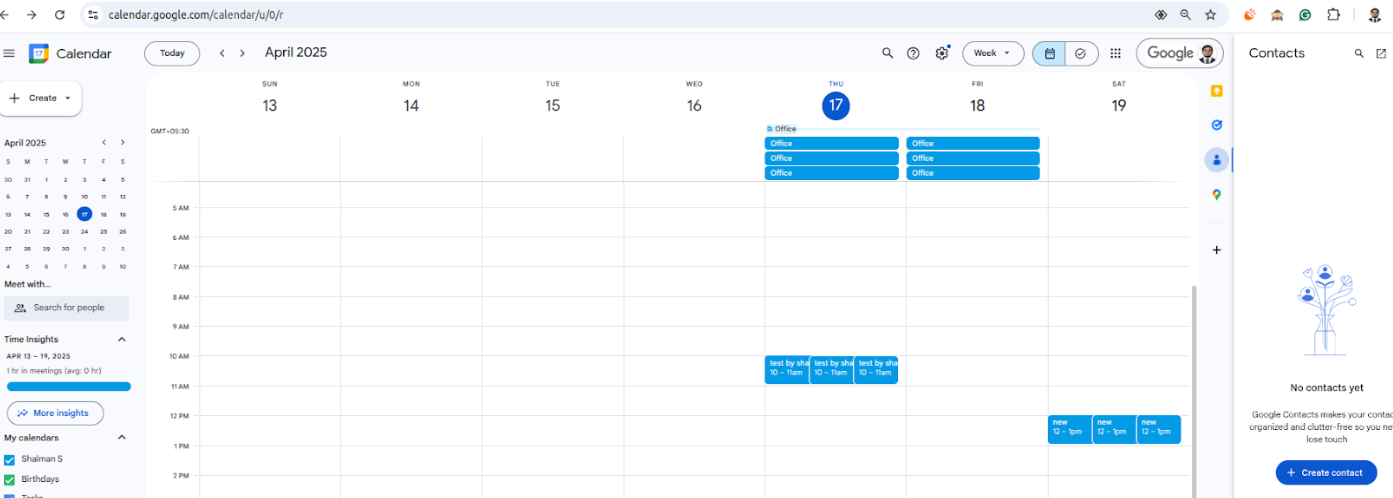Collapse the Time Insights section
1393x498 pixels.
point(122,339)
